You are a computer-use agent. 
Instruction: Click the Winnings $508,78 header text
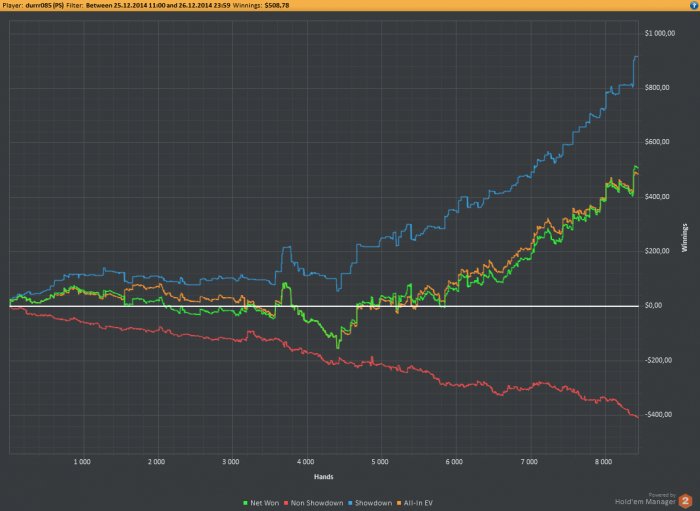(x=261, y=5)
